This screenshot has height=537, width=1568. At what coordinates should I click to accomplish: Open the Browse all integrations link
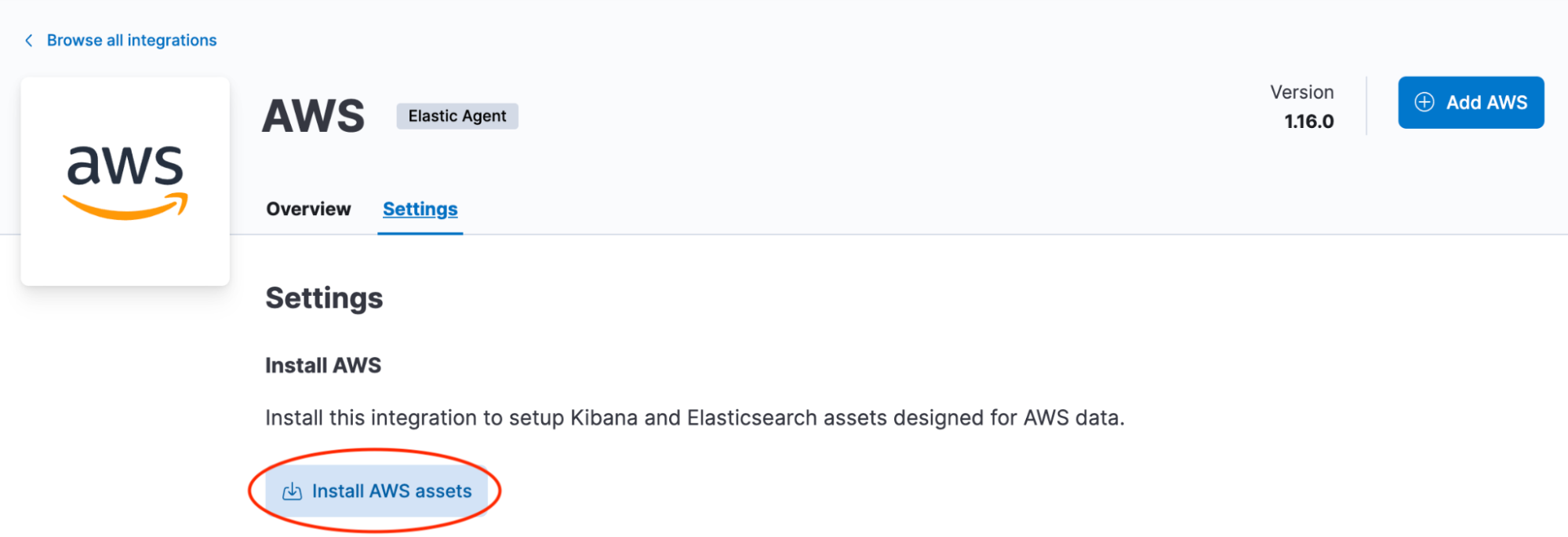tap(132, 40)
